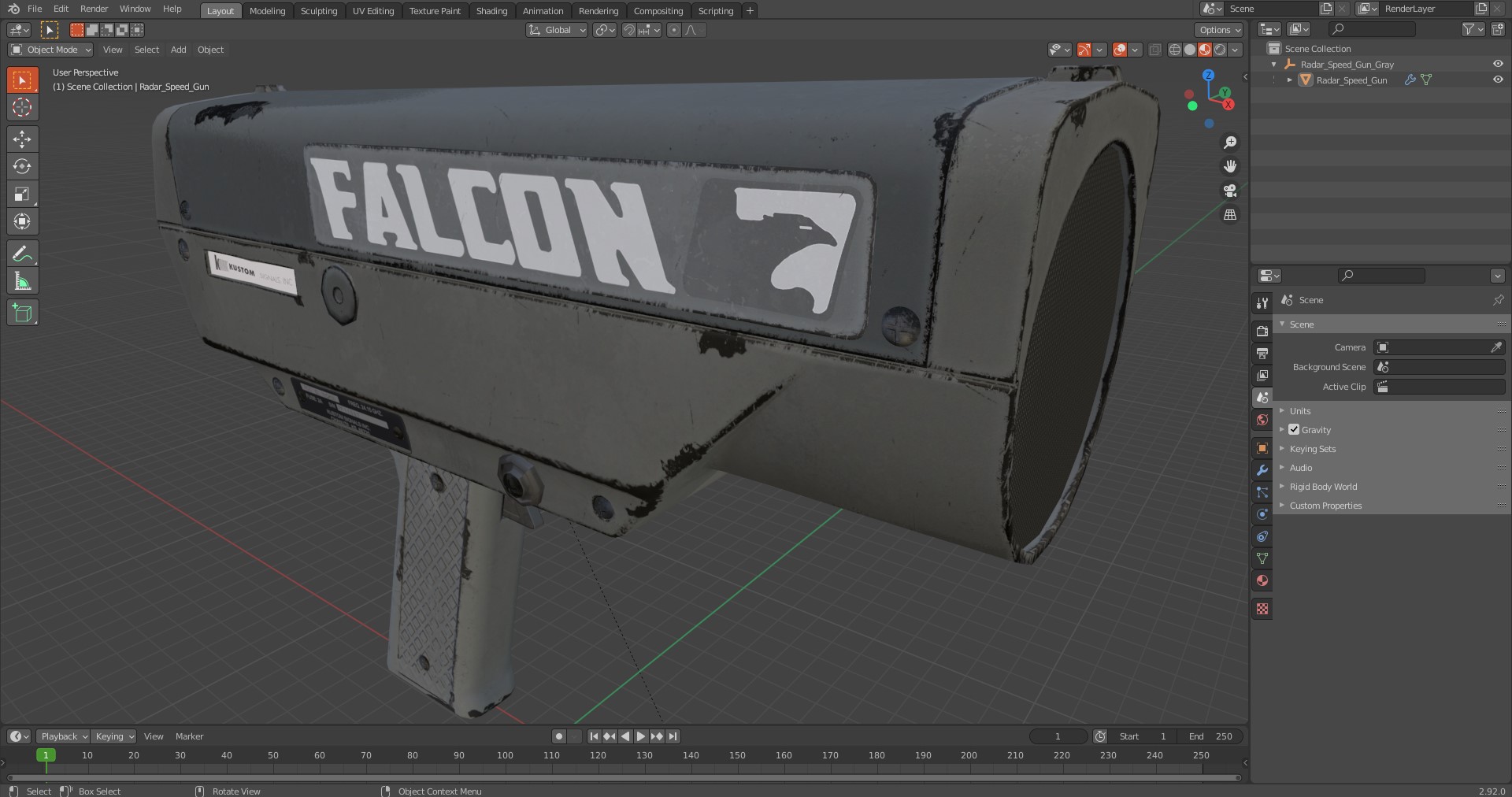Open the Output properties tab
1512x797 pixels.
coord(1262,354)
